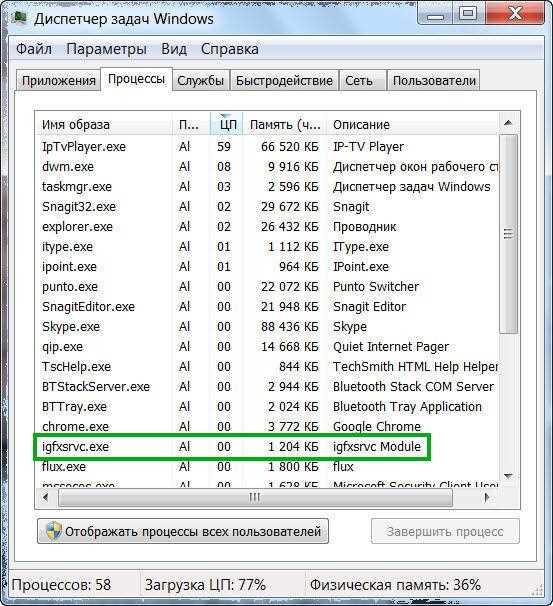Click the vertical scrollbar up arrow

click(x=508, y=123)
